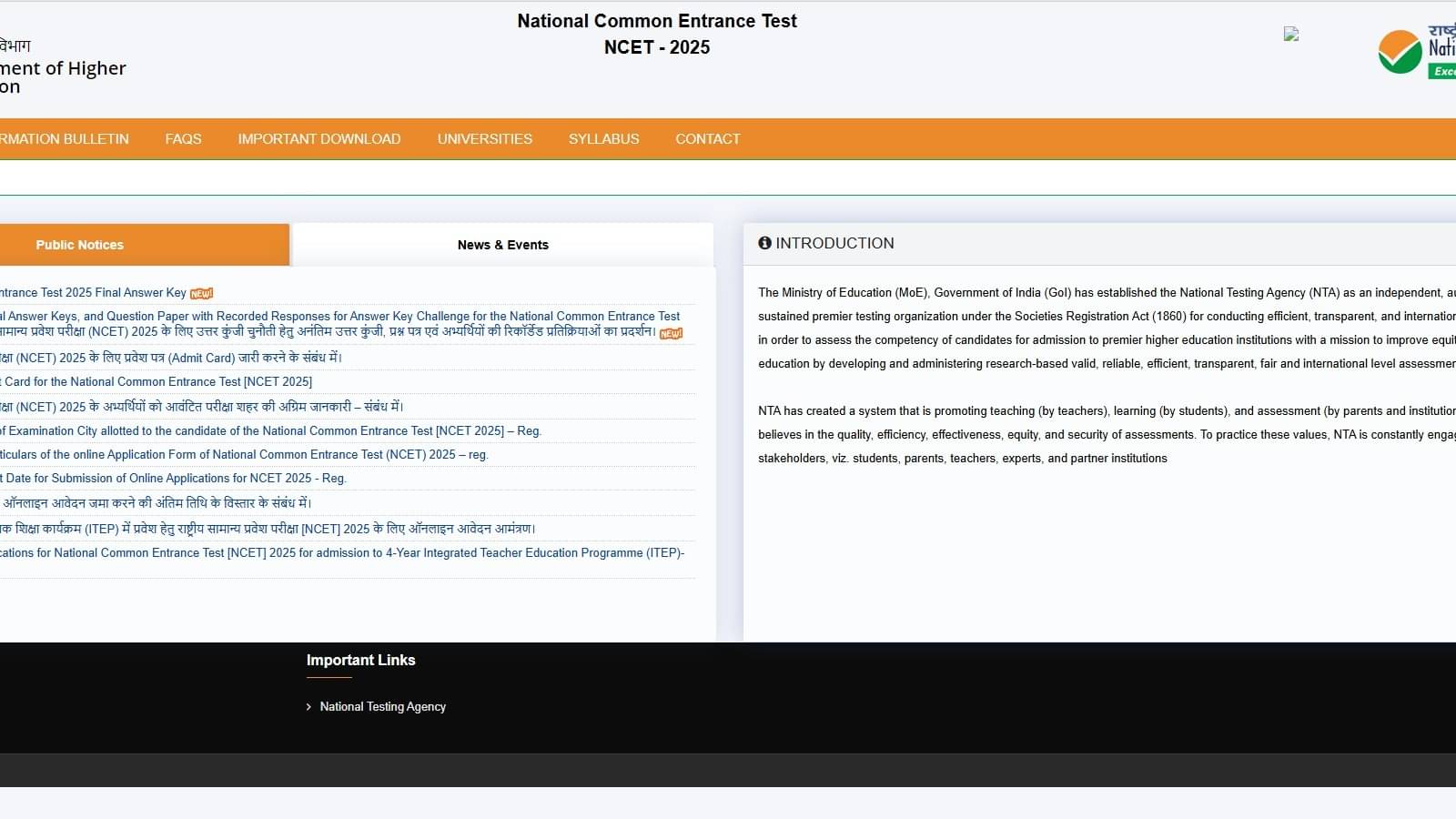Click the National Testing Agency checkmark logo

pyautogui.click(x=1400, y=52)
